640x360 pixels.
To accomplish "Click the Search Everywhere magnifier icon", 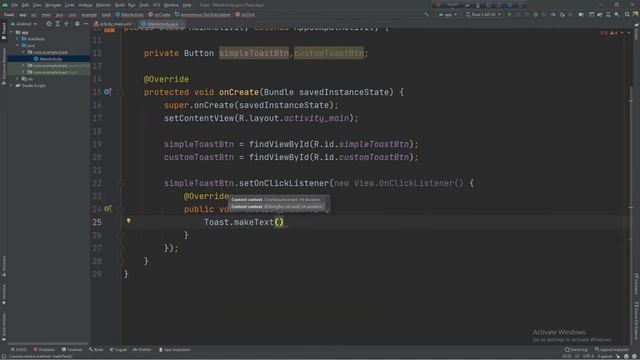I will pyautogui.click(x=627, y=14).
